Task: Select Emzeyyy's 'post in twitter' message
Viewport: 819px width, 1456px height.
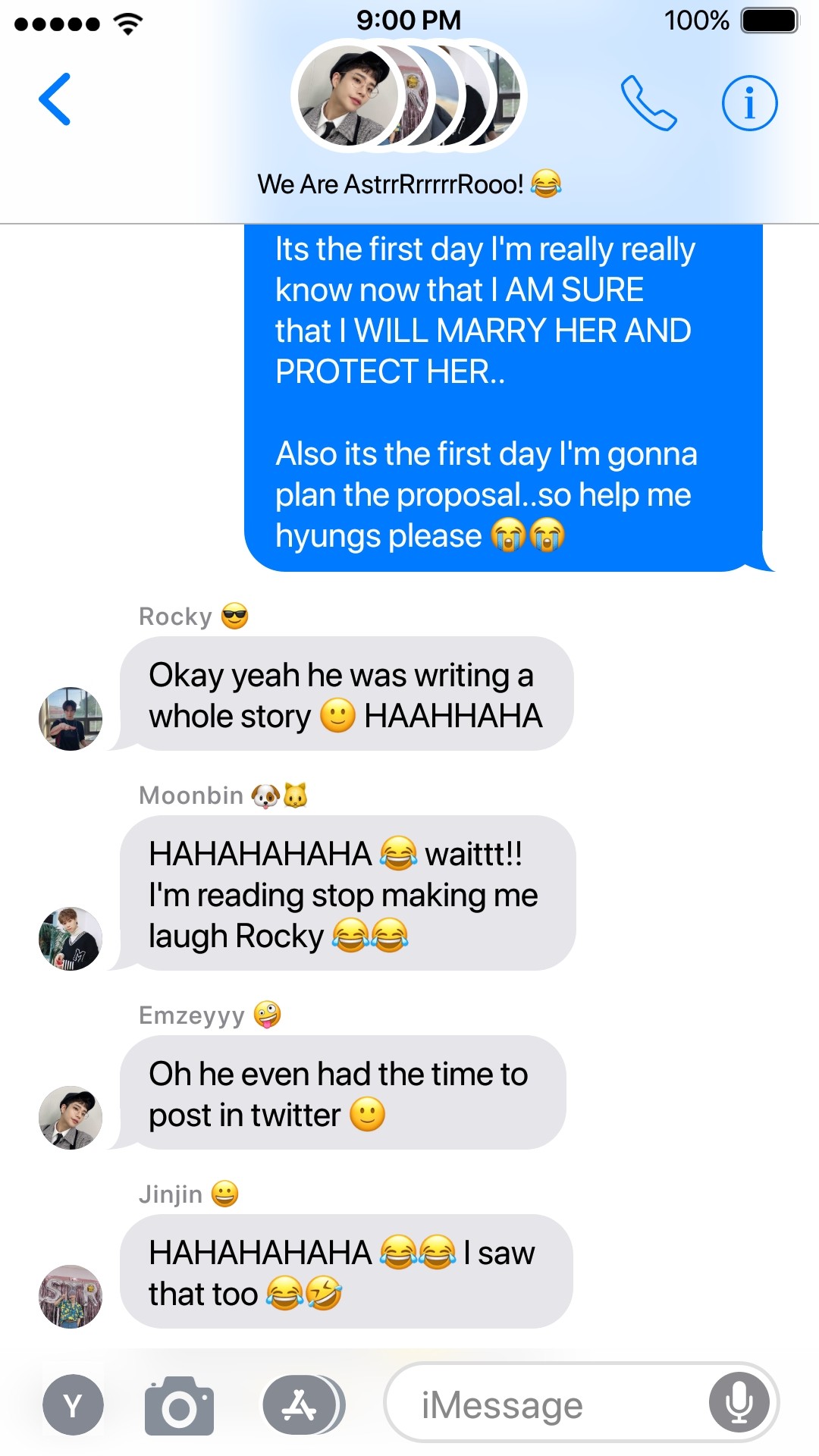Action: 341,1093
